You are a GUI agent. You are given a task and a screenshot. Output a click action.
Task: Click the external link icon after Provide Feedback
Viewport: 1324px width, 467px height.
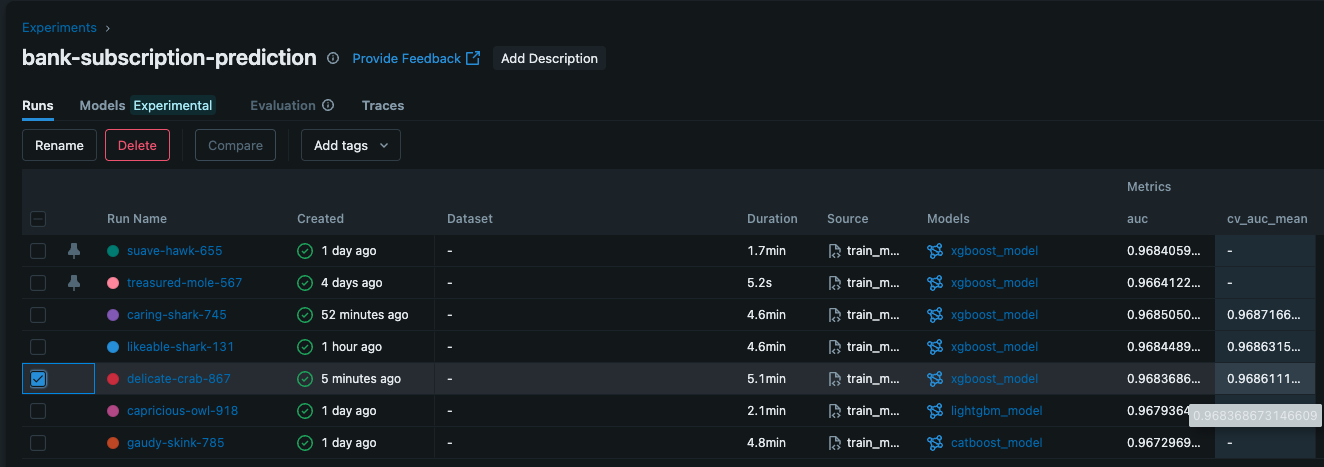(x=473, y=58)
